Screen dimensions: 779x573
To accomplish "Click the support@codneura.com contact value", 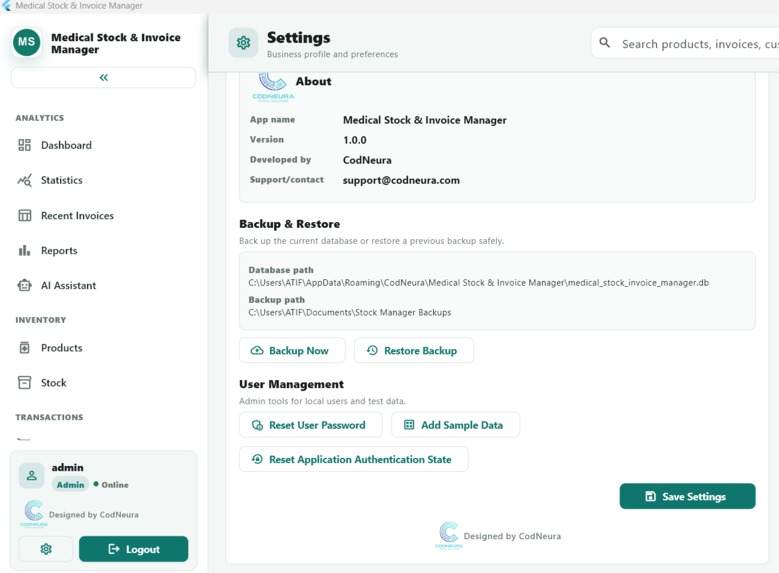I will pyautogui.click(x=401, y=180).
